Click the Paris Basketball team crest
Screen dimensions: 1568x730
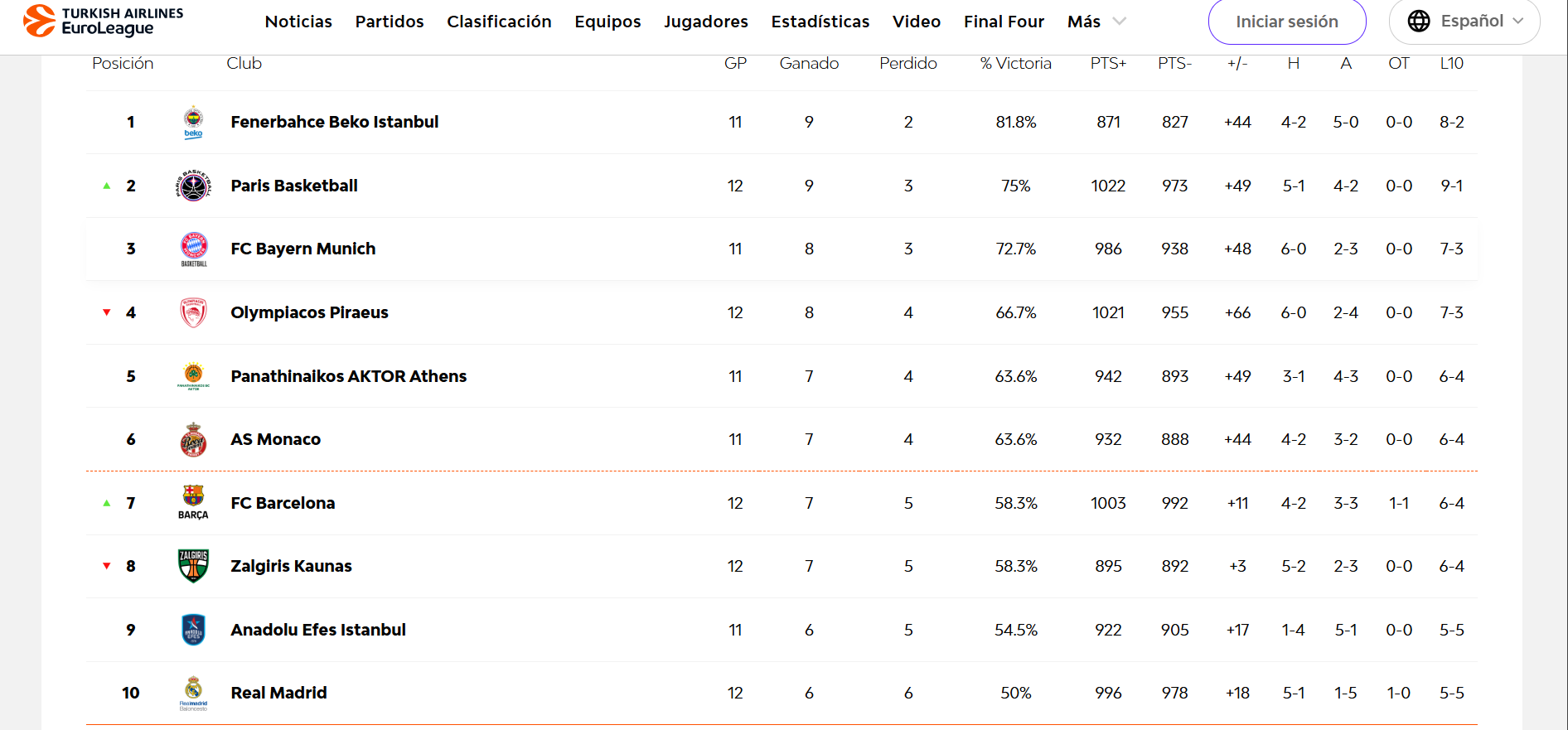click(x=193, y=186)
